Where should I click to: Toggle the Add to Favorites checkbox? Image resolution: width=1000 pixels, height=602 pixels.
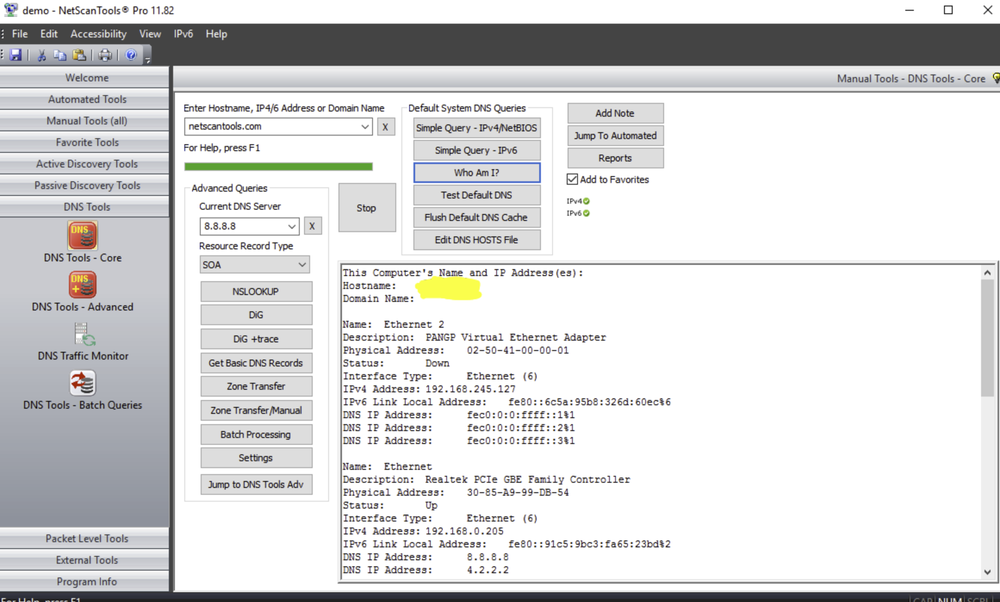(572, 179)
